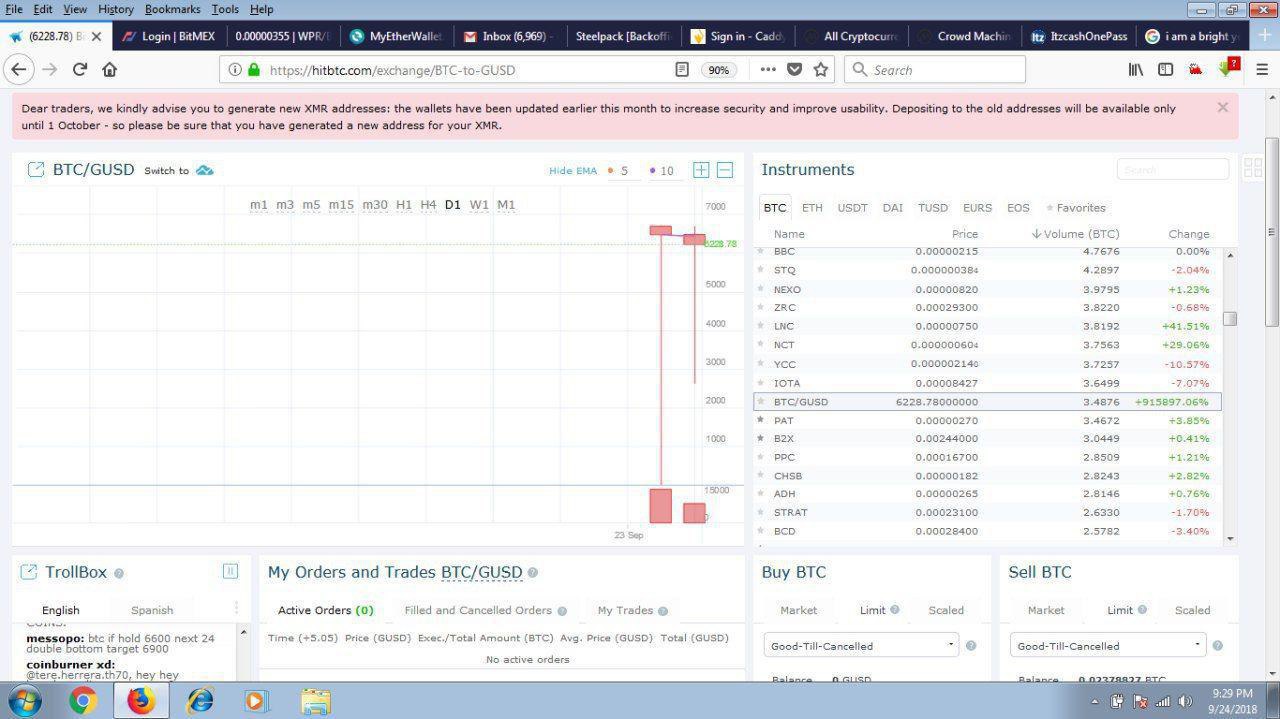Zoom in chart with plus icon
Viewport: 1280px width, 719px height.
click(x=701, y=170)
